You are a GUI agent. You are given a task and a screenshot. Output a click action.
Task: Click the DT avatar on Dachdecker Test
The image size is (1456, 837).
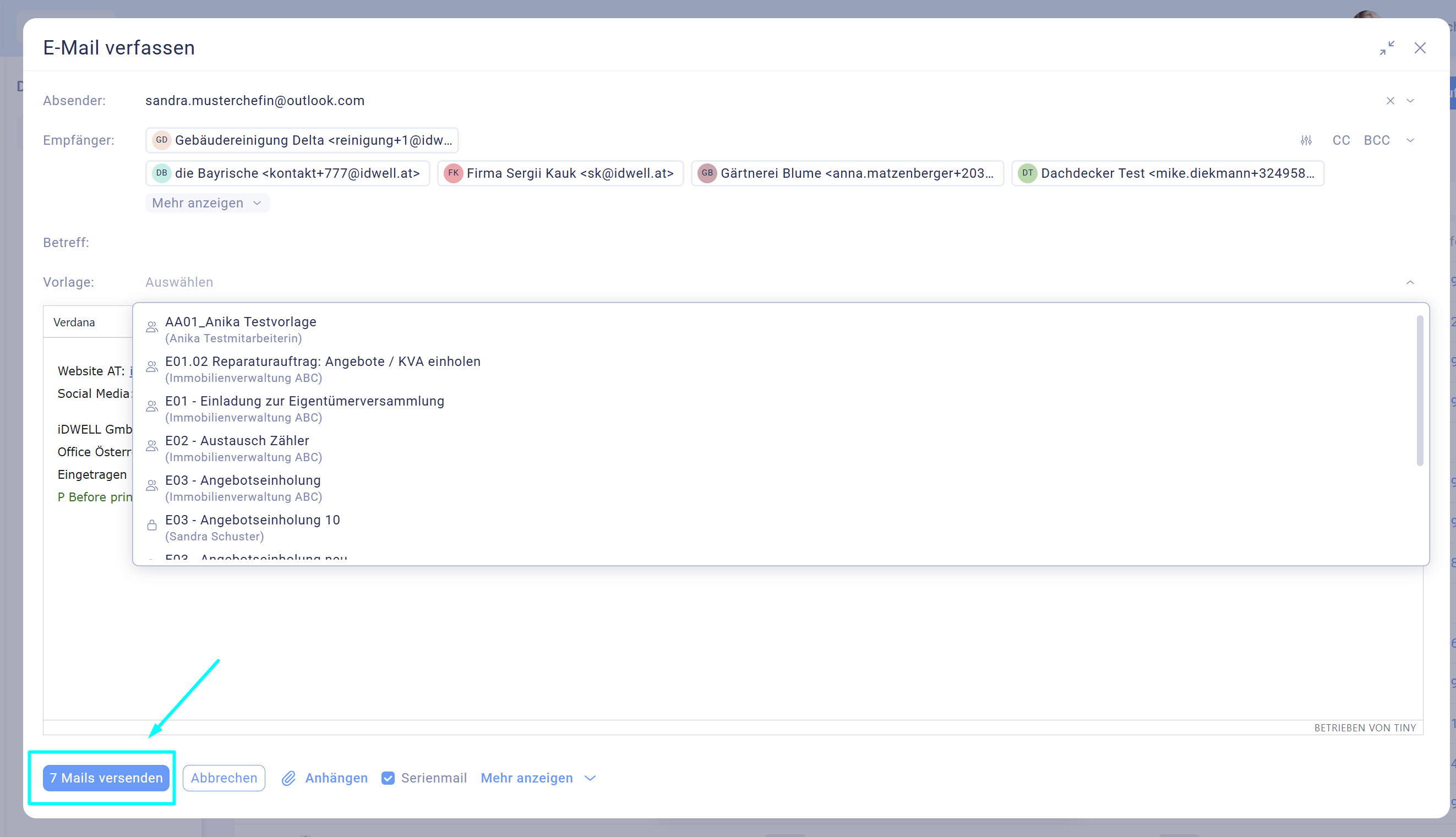[1027, 173]
